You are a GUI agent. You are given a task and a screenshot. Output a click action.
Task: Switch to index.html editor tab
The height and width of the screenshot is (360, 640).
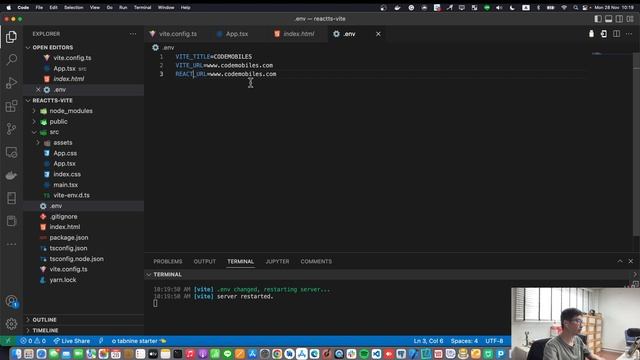[298, 34]
